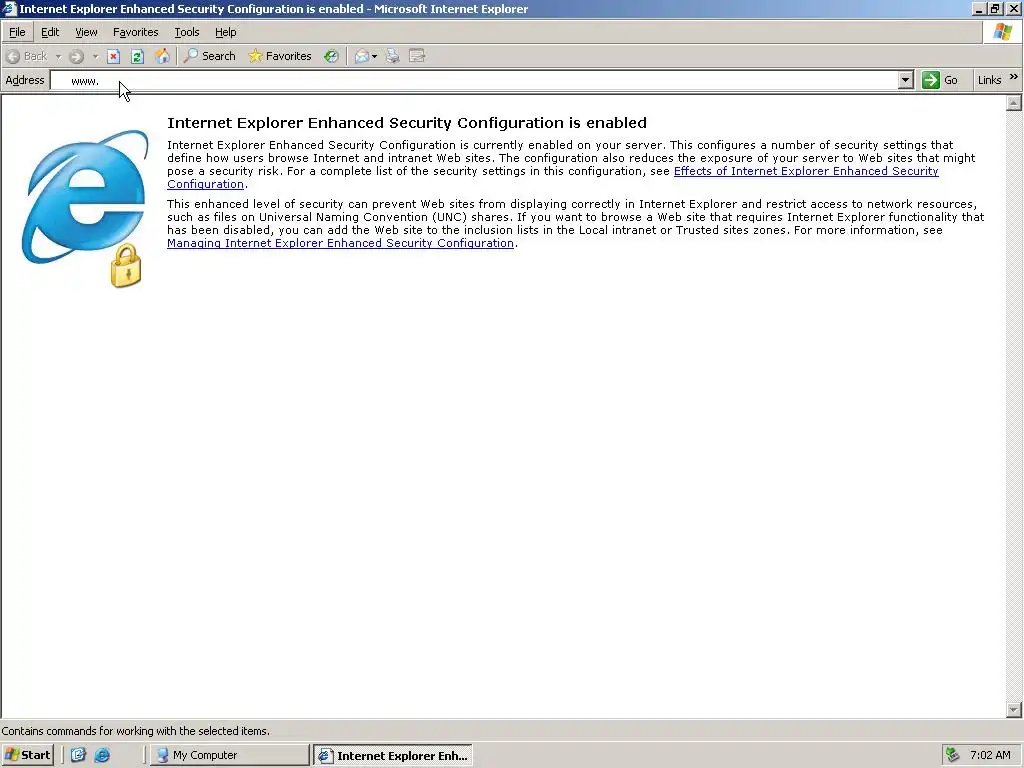Open the Favorites pane from toolbar
Viewport: 1024px width, 768px height.
[280, 56]
